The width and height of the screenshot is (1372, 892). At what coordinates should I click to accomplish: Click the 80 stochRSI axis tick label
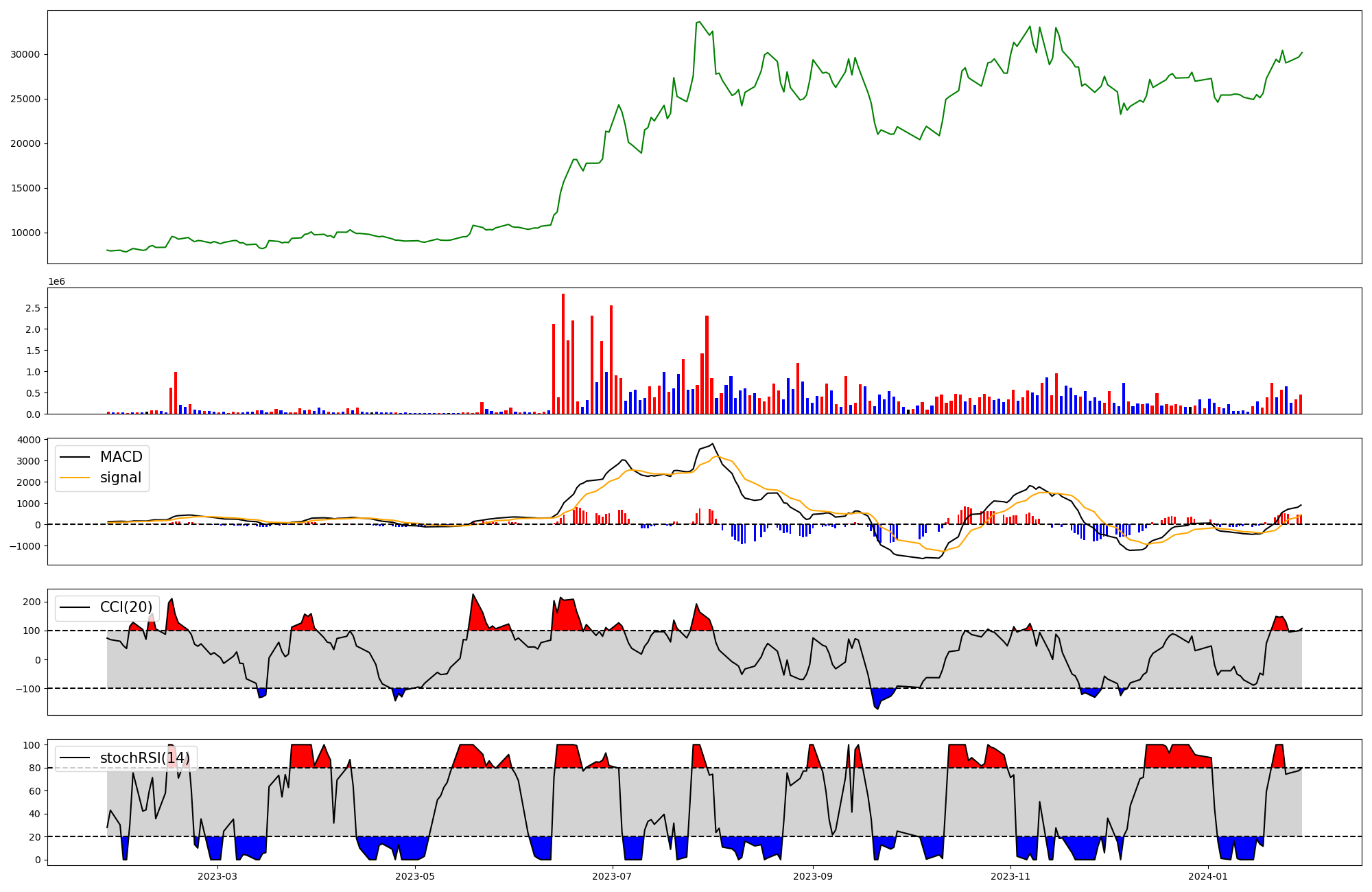(x=36, y=768)
